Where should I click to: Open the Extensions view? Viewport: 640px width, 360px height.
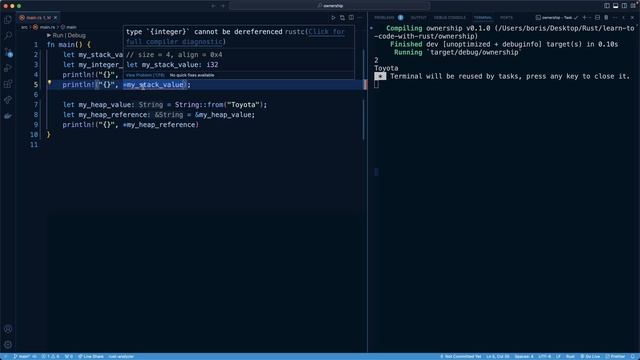[x=8, y=84]
